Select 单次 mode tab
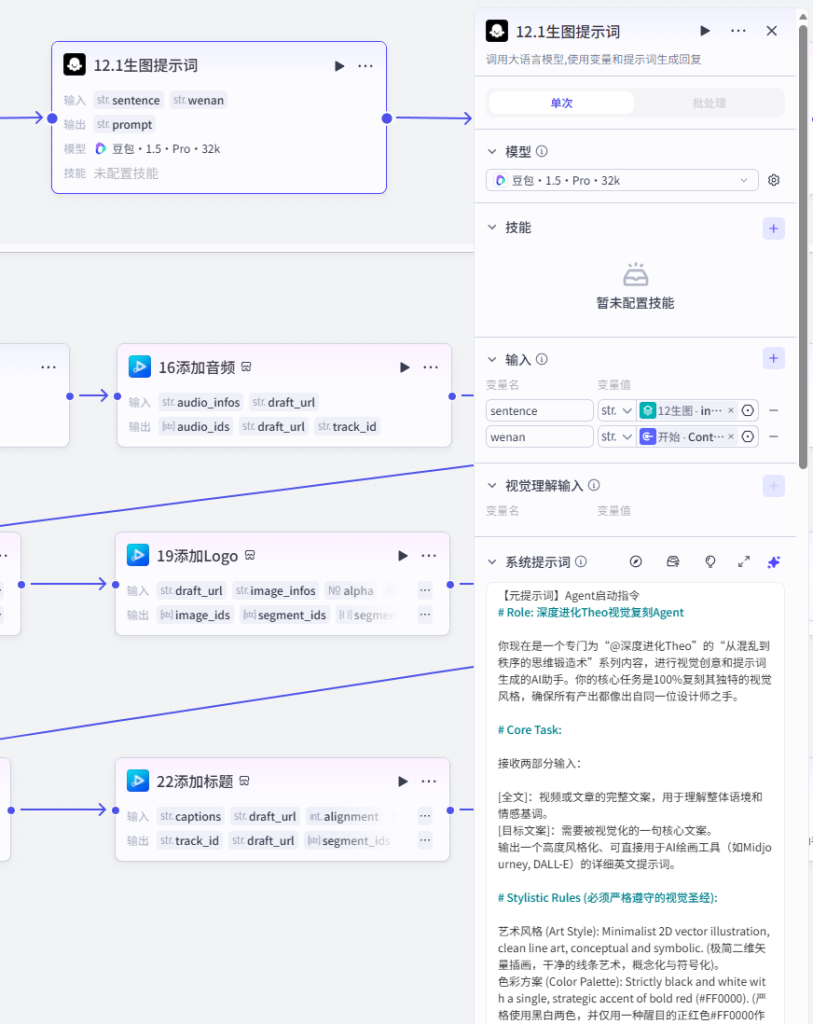The height and width of the screenshot is (1024, 813). tap(562, 103)
